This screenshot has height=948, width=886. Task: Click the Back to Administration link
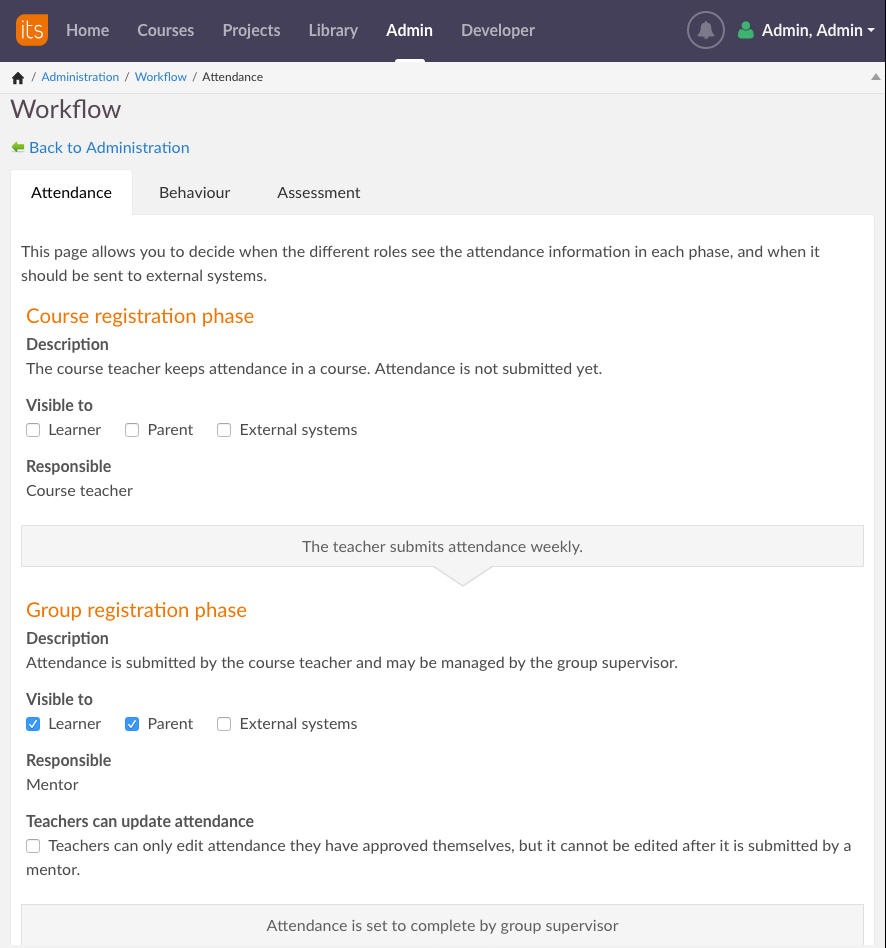click(109, 147)
